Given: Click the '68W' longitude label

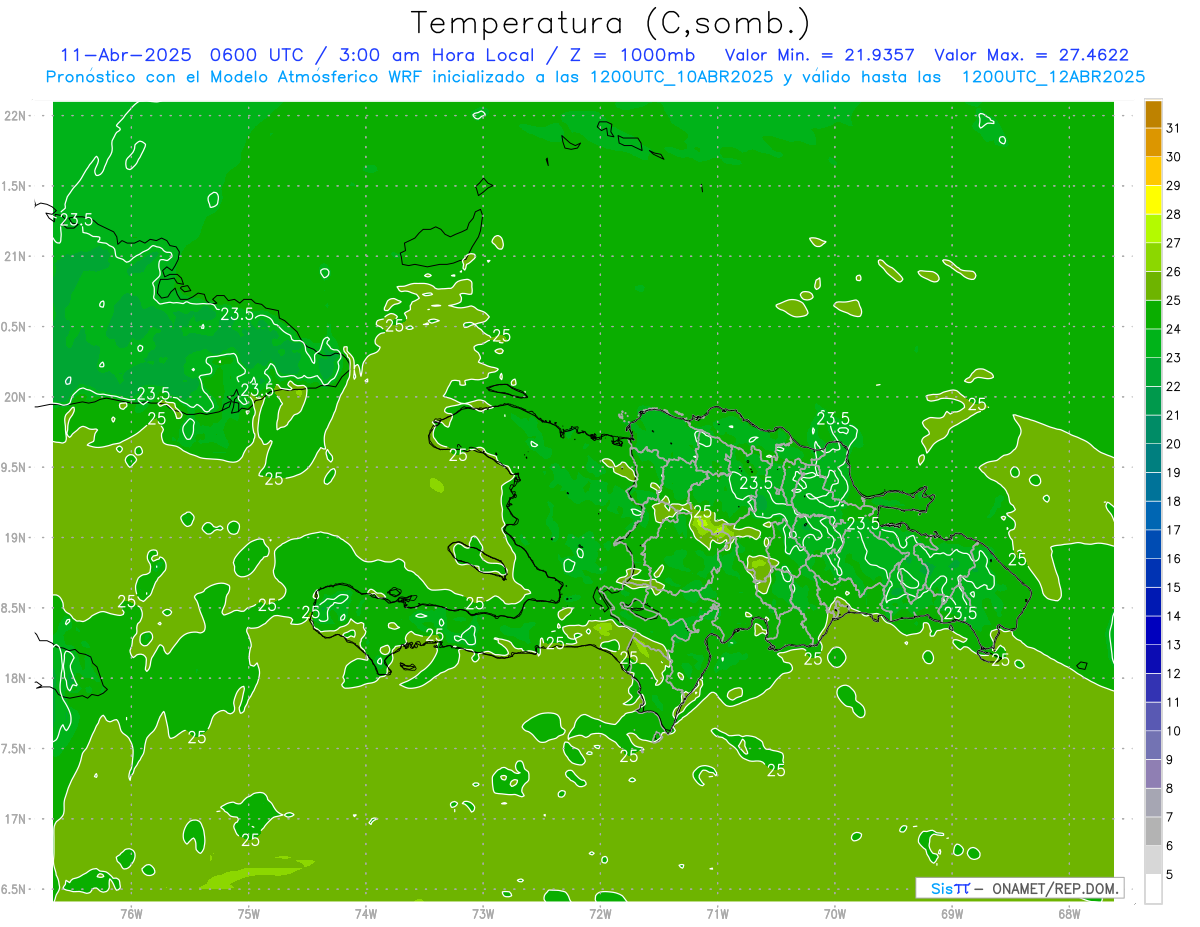Looking at the screenshot, I should tap(1069, 914).
